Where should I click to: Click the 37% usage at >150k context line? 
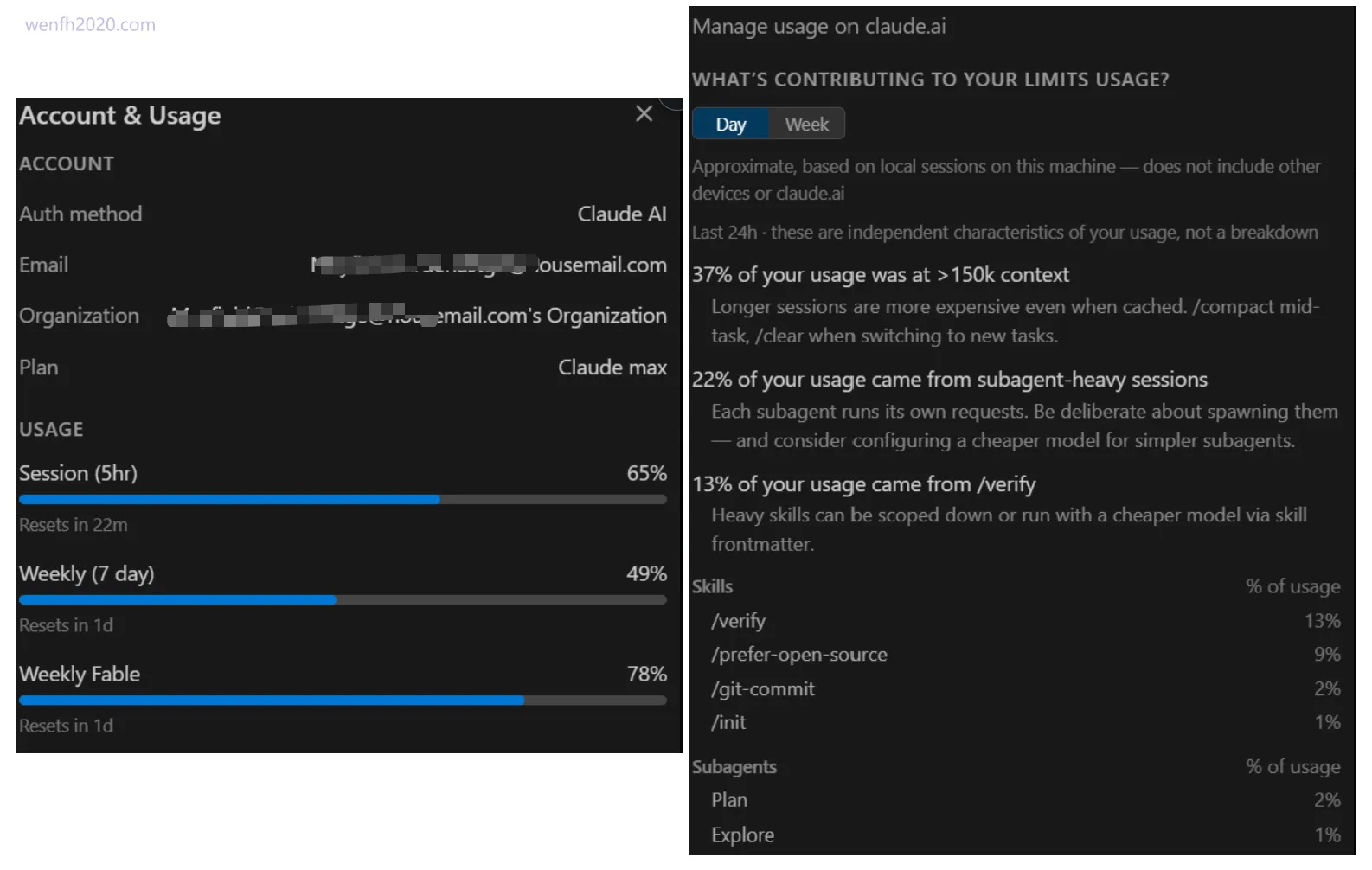point(881,276)
